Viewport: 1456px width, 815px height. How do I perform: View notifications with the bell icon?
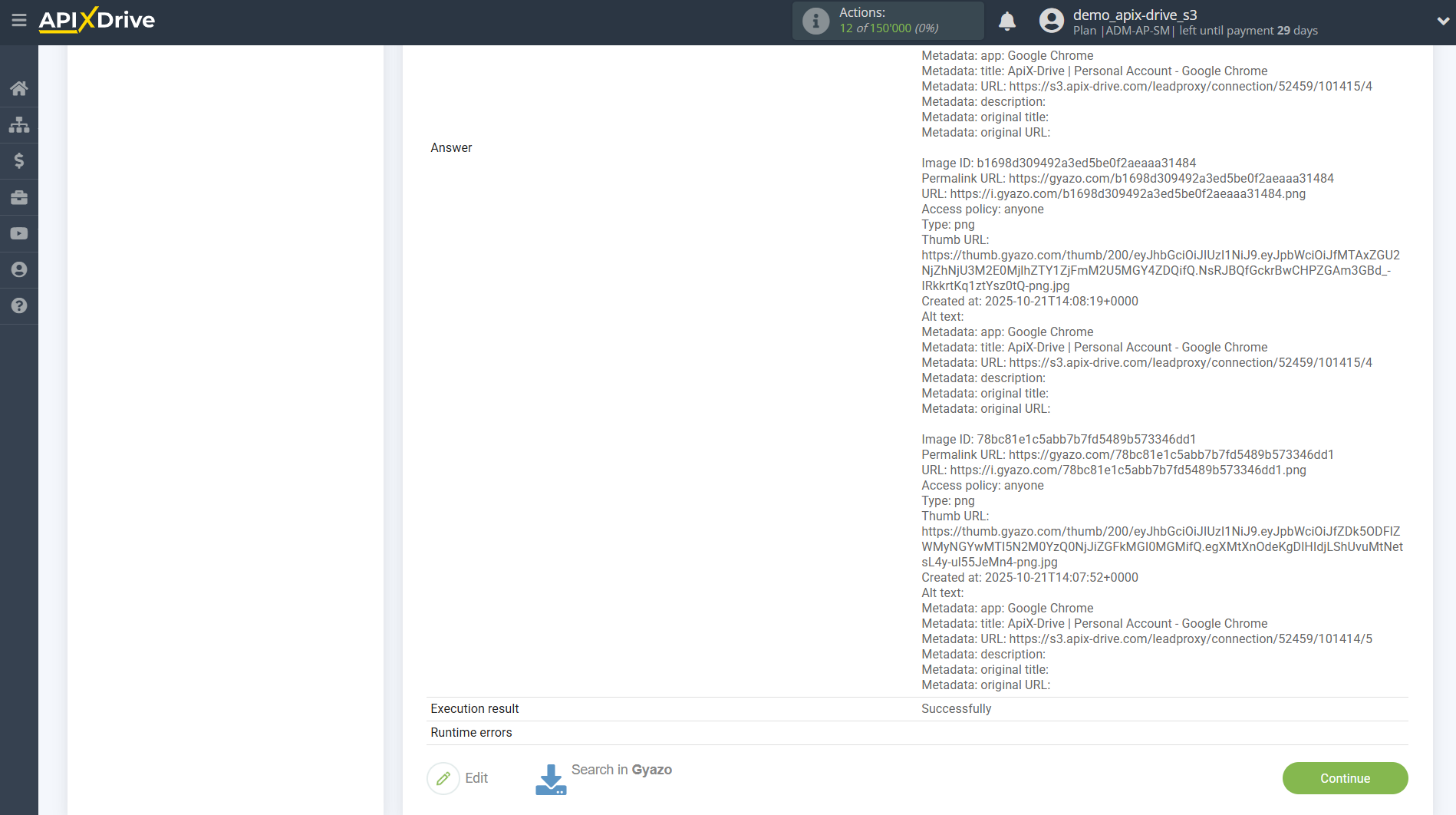[x=1007, y=21]
